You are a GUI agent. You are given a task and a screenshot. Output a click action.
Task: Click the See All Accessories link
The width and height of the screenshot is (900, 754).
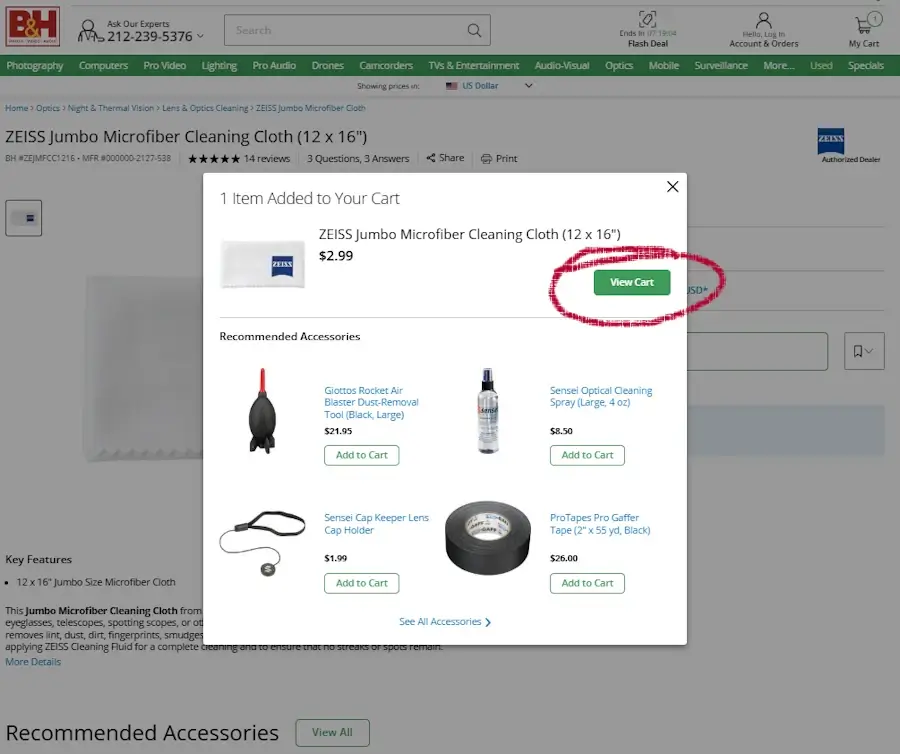pyautogui.click(x=445, y=622)
